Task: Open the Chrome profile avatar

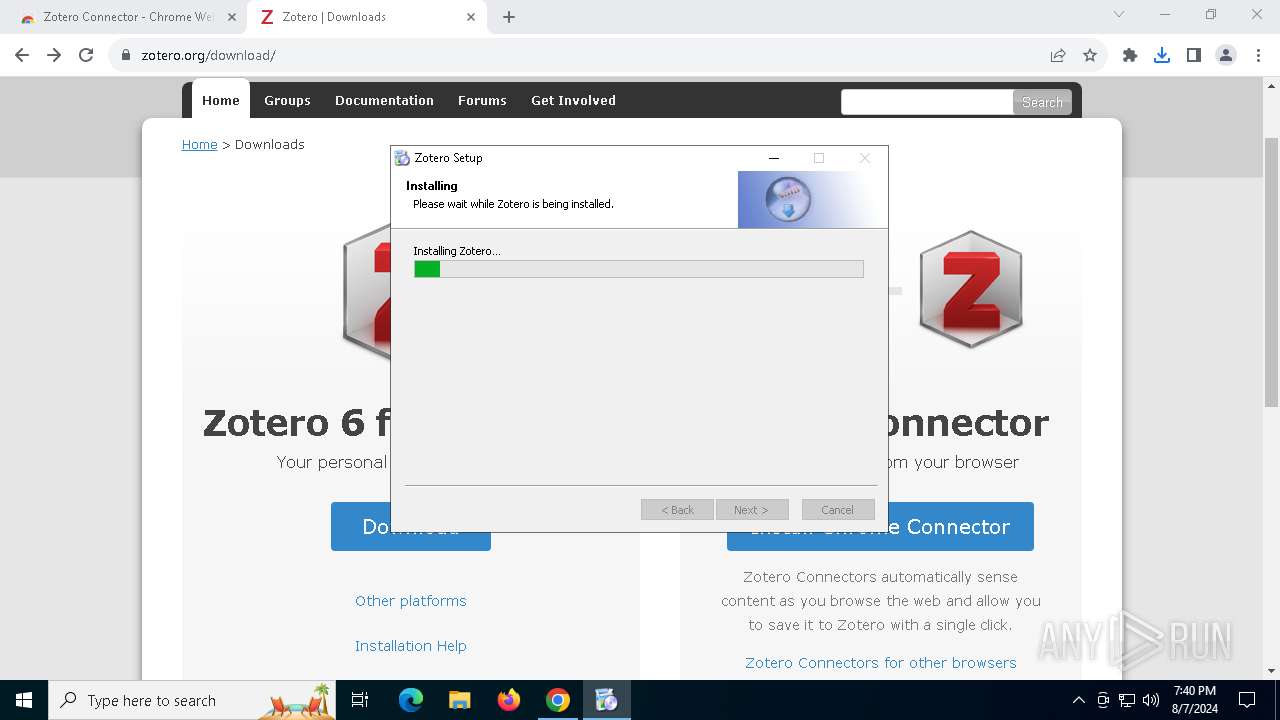Action: (x=1226, y=55)
